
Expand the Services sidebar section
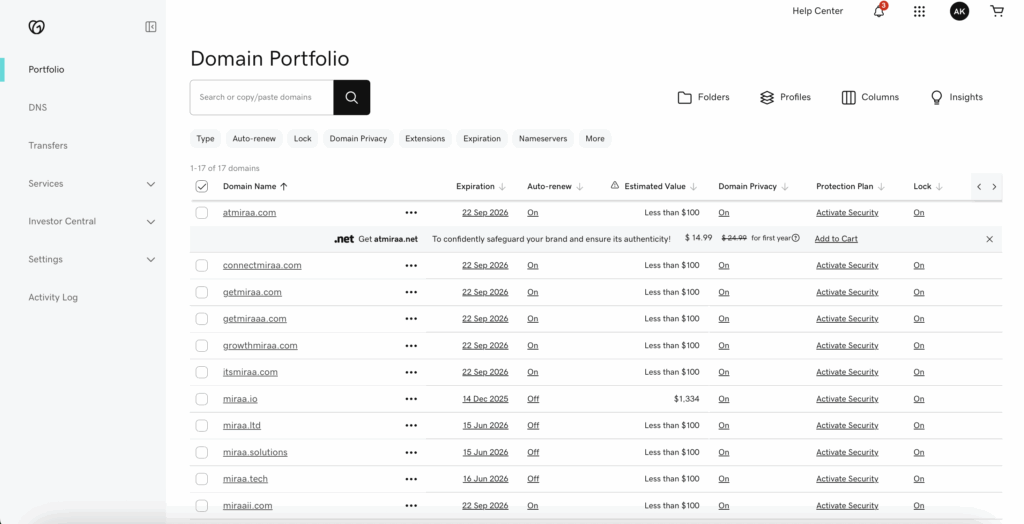tap(151, 184)
